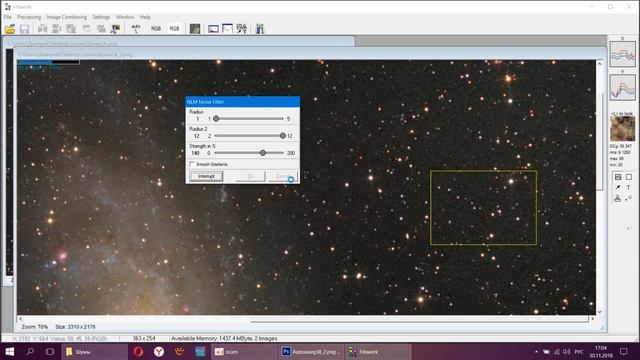Open the notification center icon
This screenshot has width=640, height=360.
coord(623,351)
